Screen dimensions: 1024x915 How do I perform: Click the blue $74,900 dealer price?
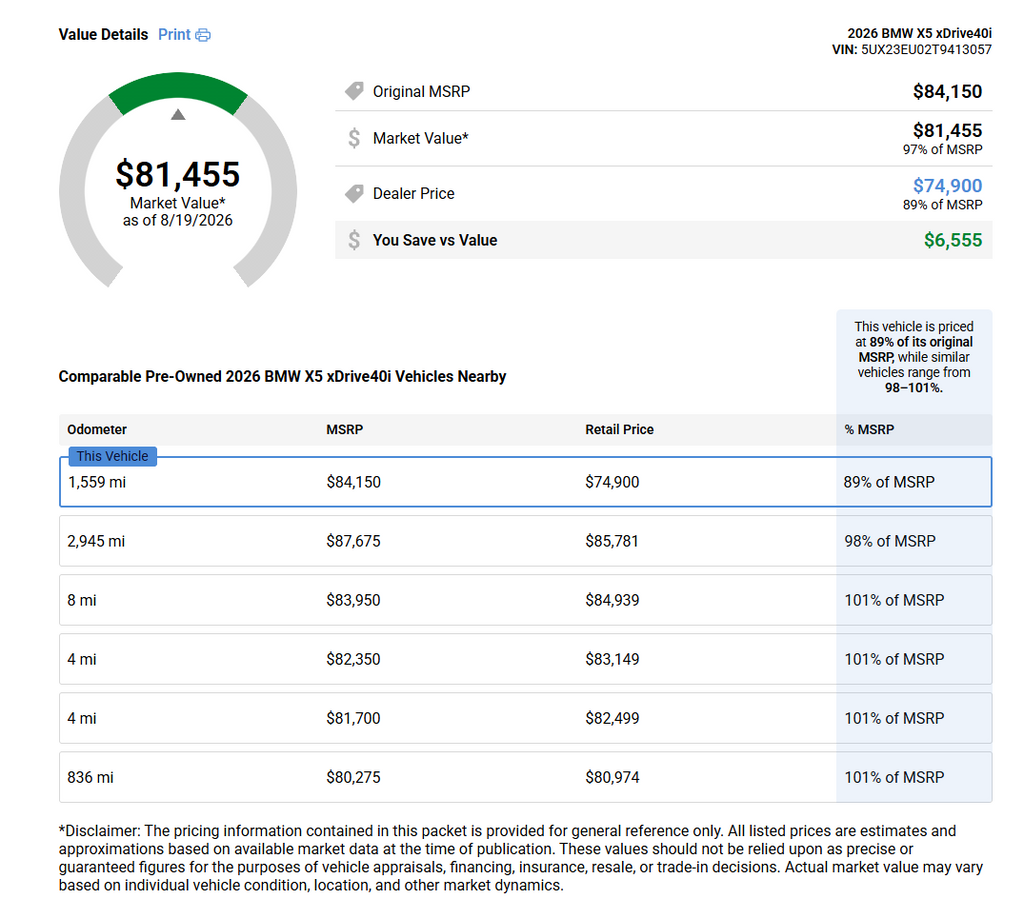tap(947, 186)
